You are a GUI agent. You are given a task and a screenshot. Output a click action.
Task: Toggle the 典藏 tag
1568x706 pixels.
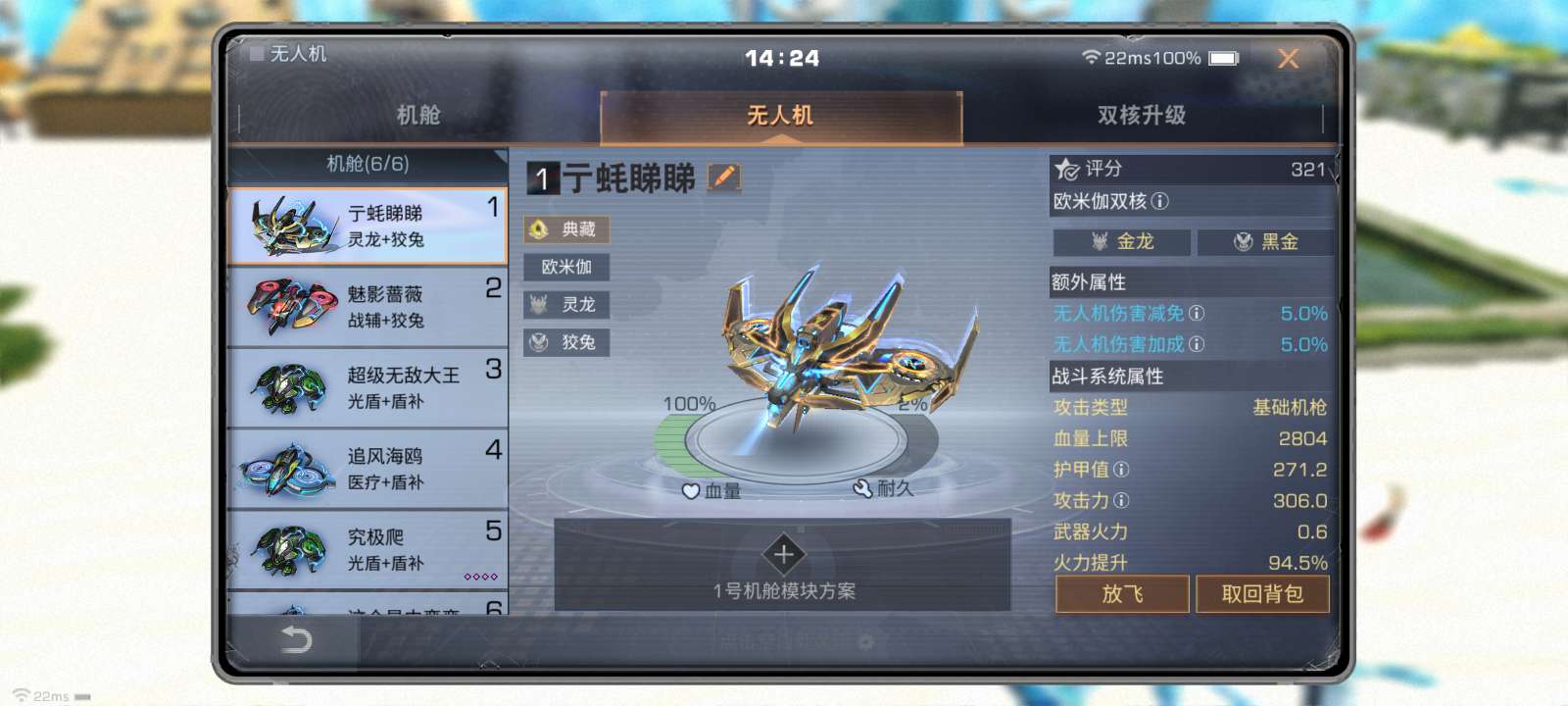click(566, 229)
